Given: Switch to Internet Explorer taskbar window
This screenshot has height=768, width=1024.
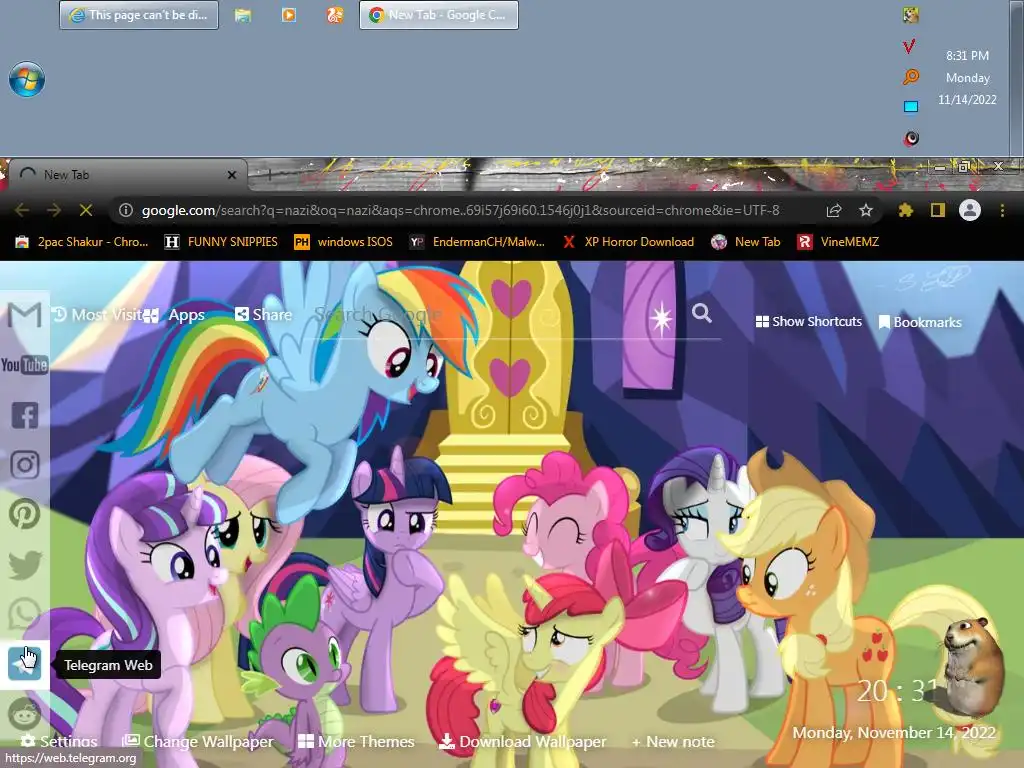Looking at the screenshot, I should click(x=139, y=15).
